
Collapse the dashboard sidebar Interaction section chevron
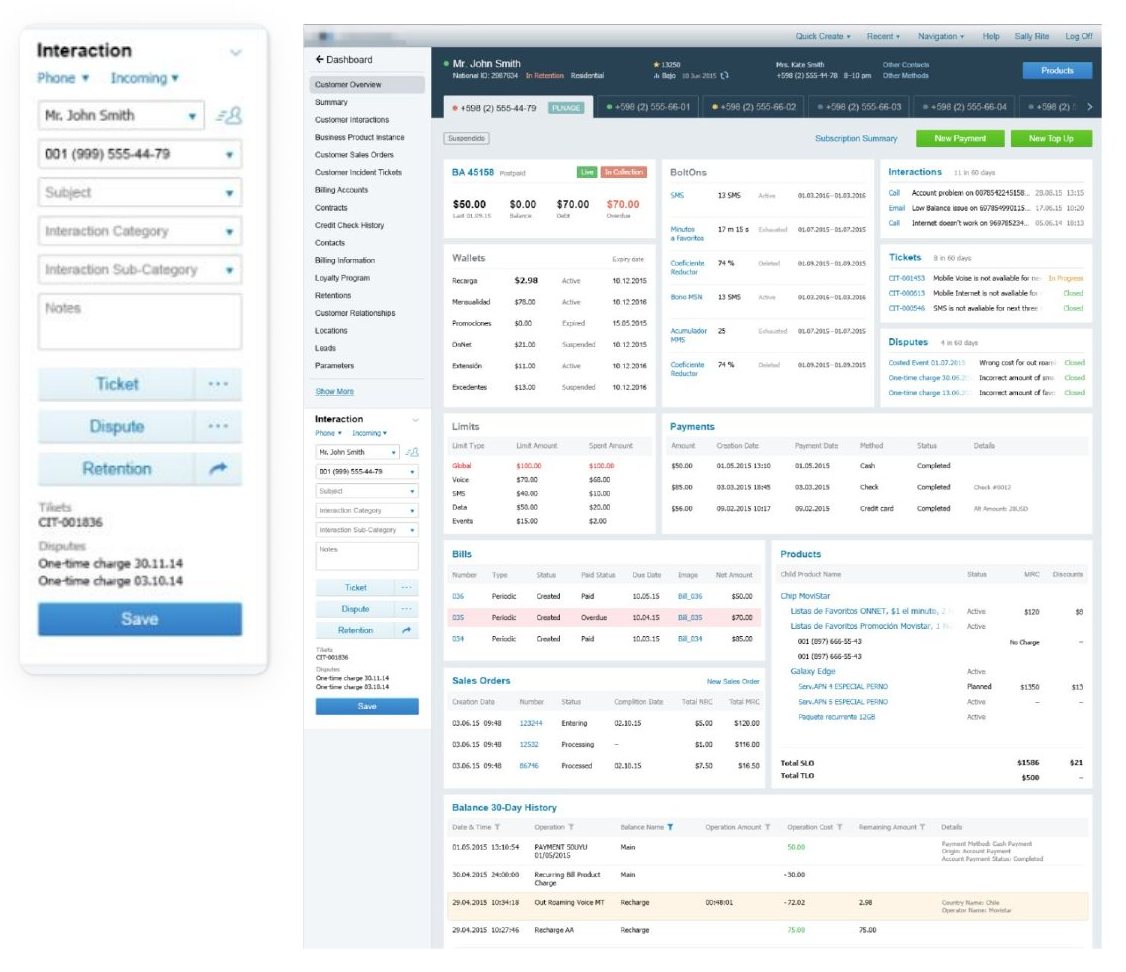415,420
